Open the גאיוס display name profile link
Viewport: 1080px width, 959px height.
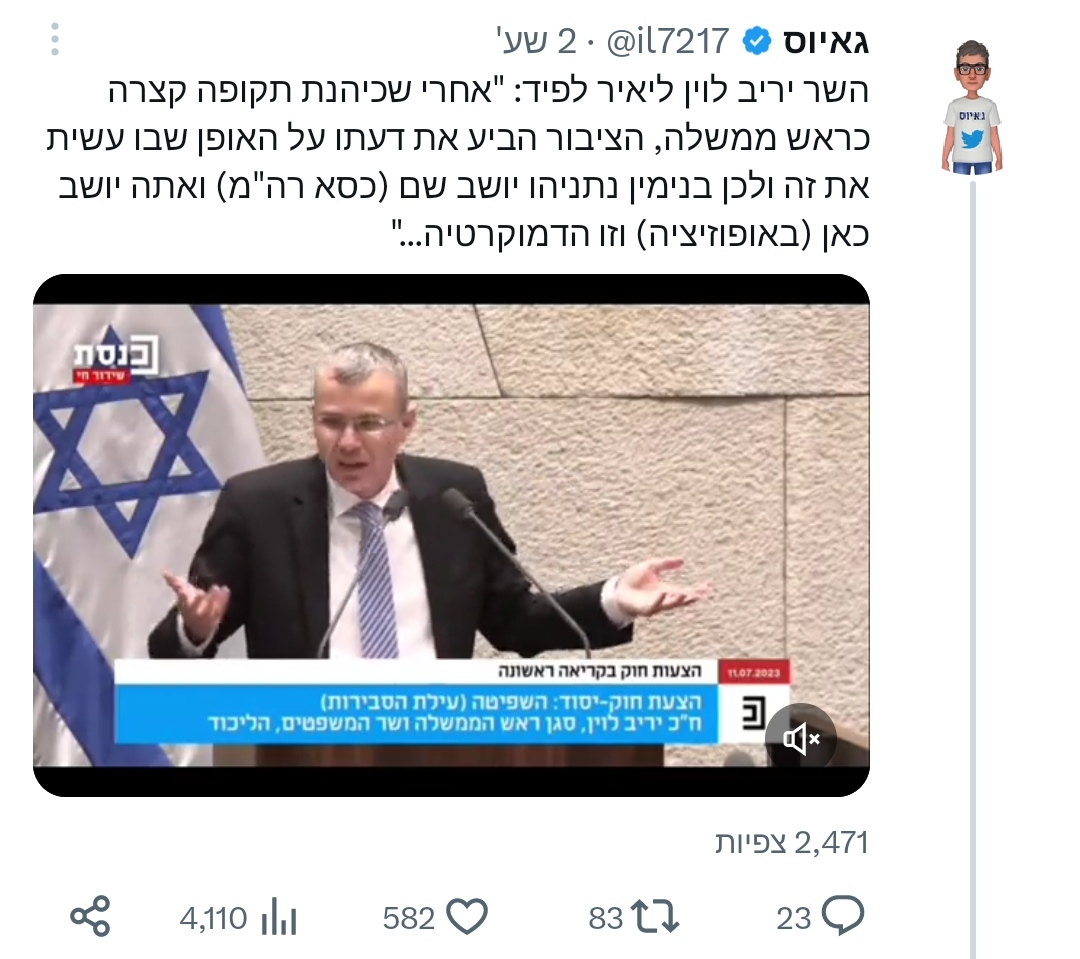click(826, 42)
